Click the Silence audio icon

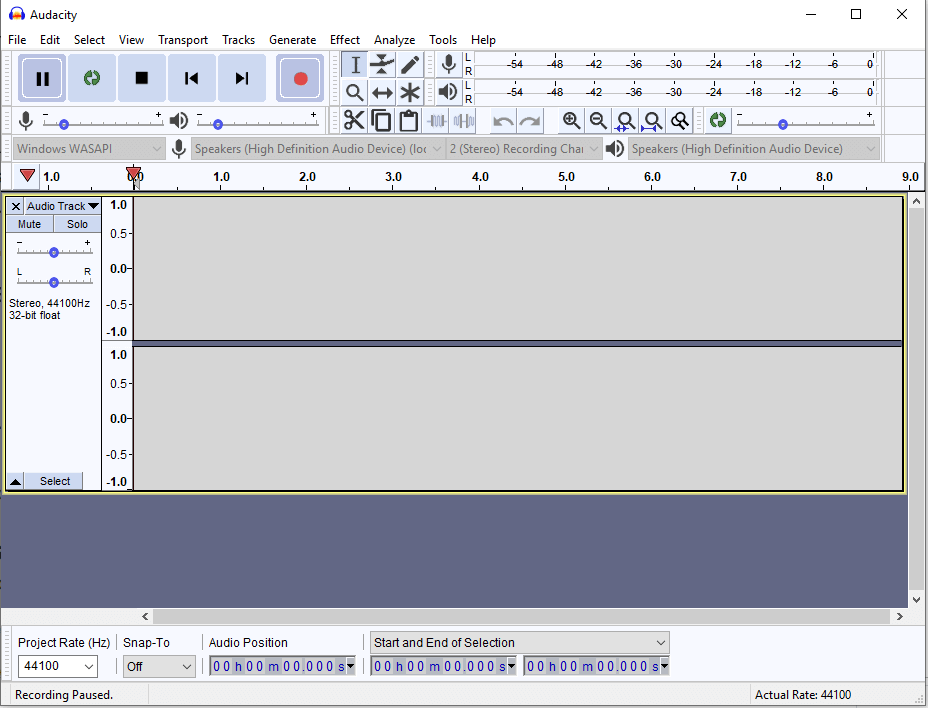pyautogui.click(x=463, y=121)
